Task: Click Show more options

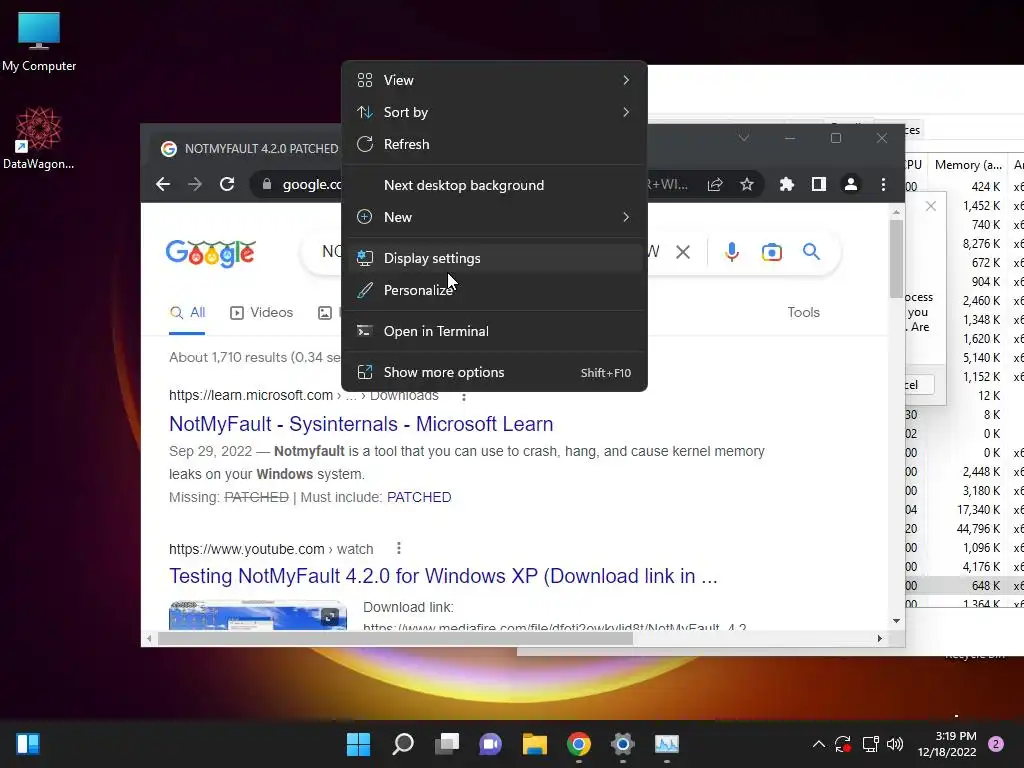Action: (x=494, y=372)
